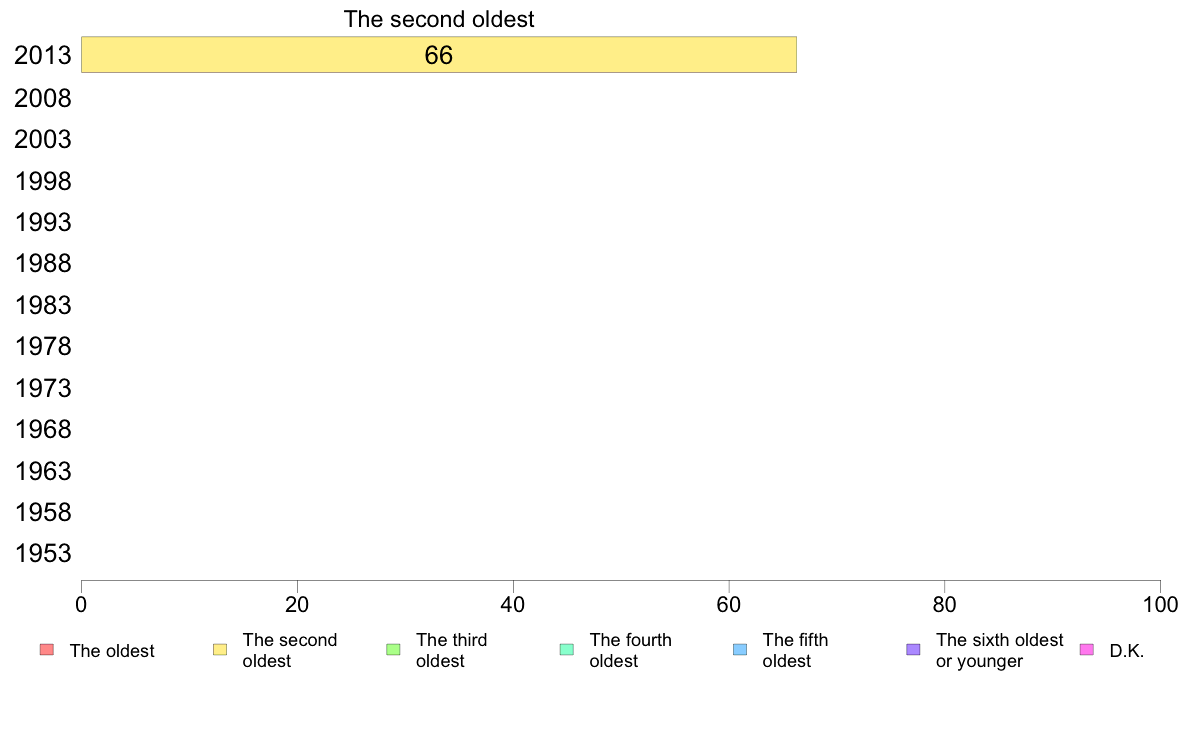Click the green 'The third oldest' legend swatch
The height and width of the screenshot is (736, 1188).
(x=393, y=650)
